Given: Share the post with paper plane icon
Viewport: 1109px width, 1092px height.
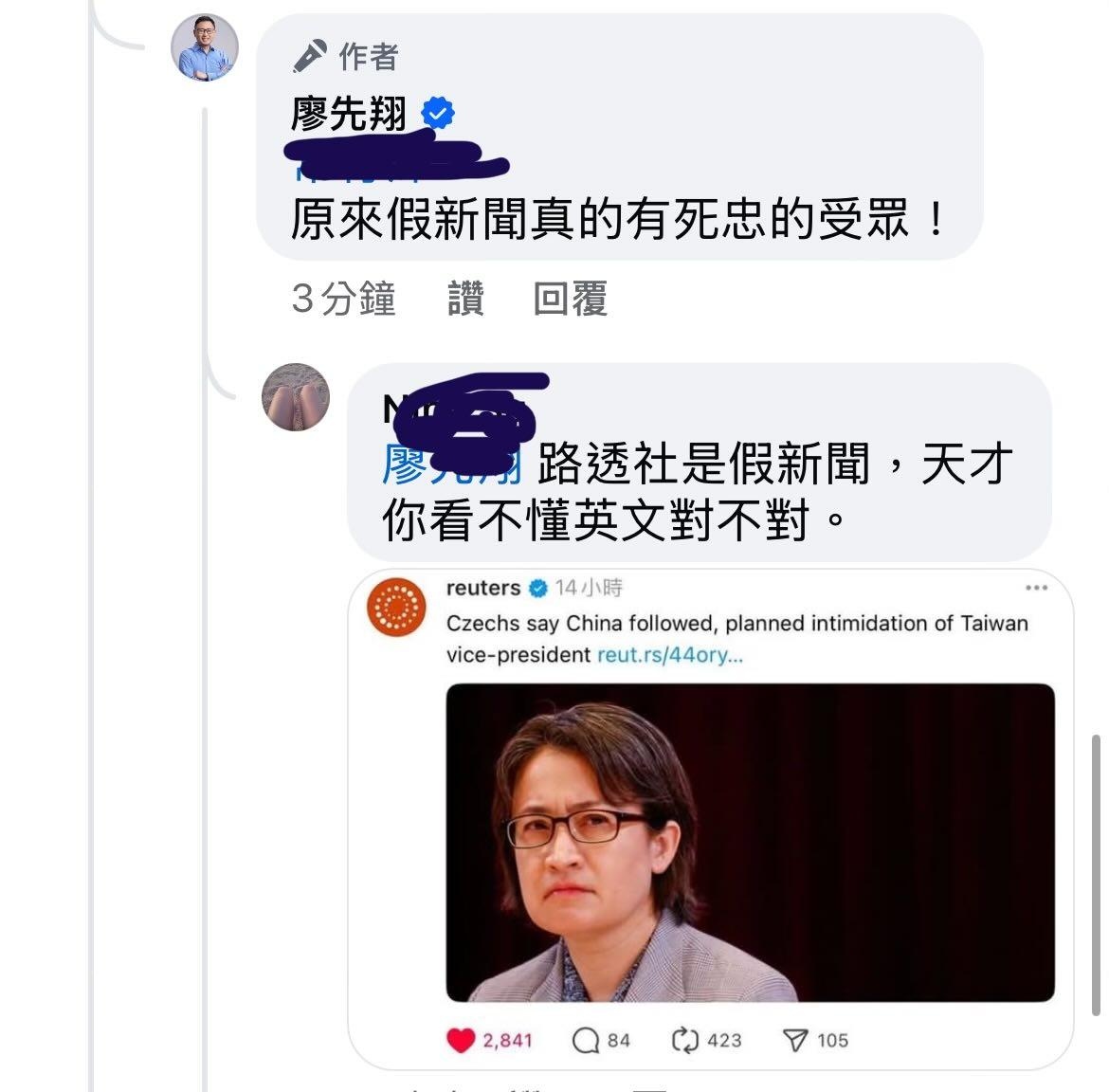Looking at the screenshot, I should click(x=795, y=1041).
